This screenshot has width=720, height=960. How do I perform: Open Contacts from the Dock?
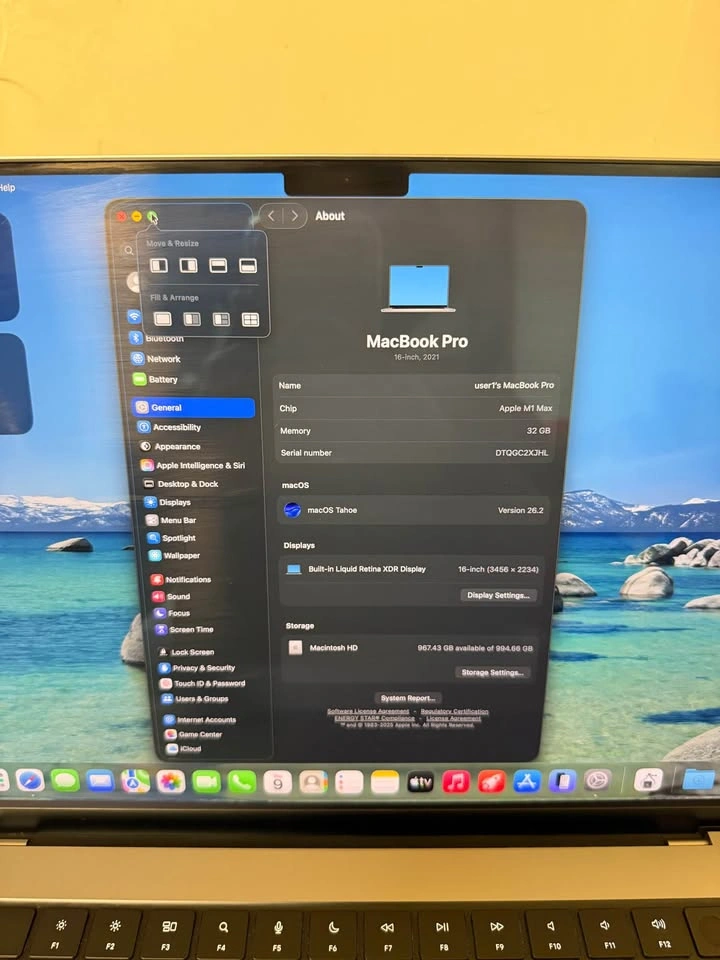click(313, 782)
